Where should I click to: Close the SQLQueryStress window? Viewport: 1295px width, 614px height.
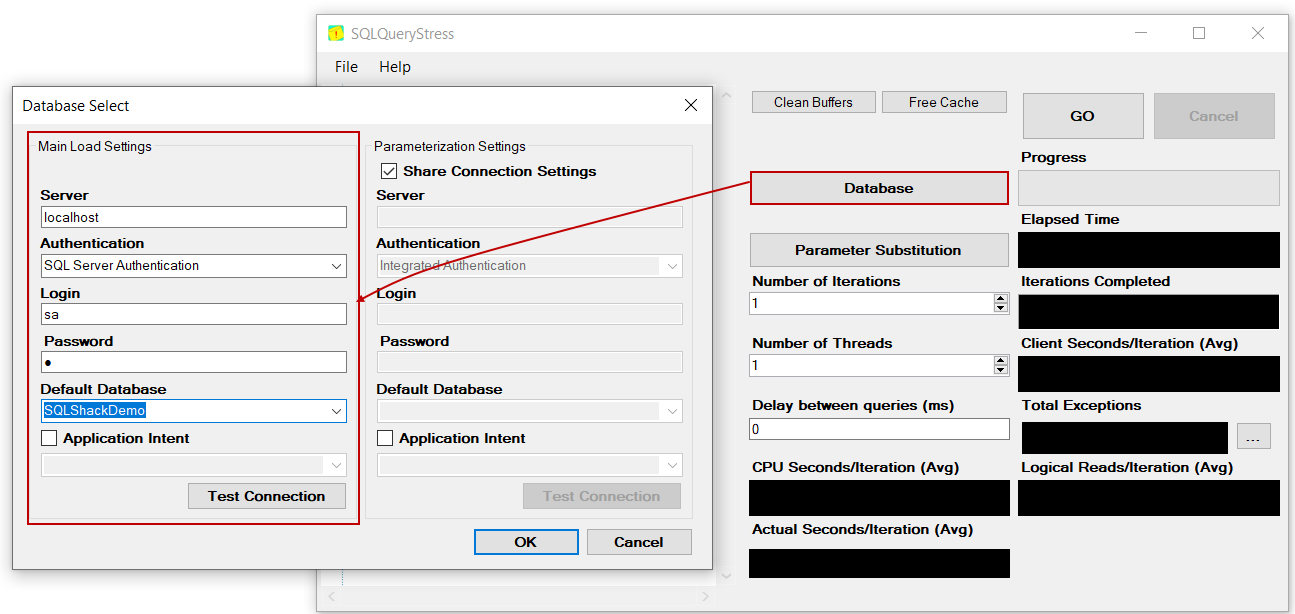pos(1258,33)
